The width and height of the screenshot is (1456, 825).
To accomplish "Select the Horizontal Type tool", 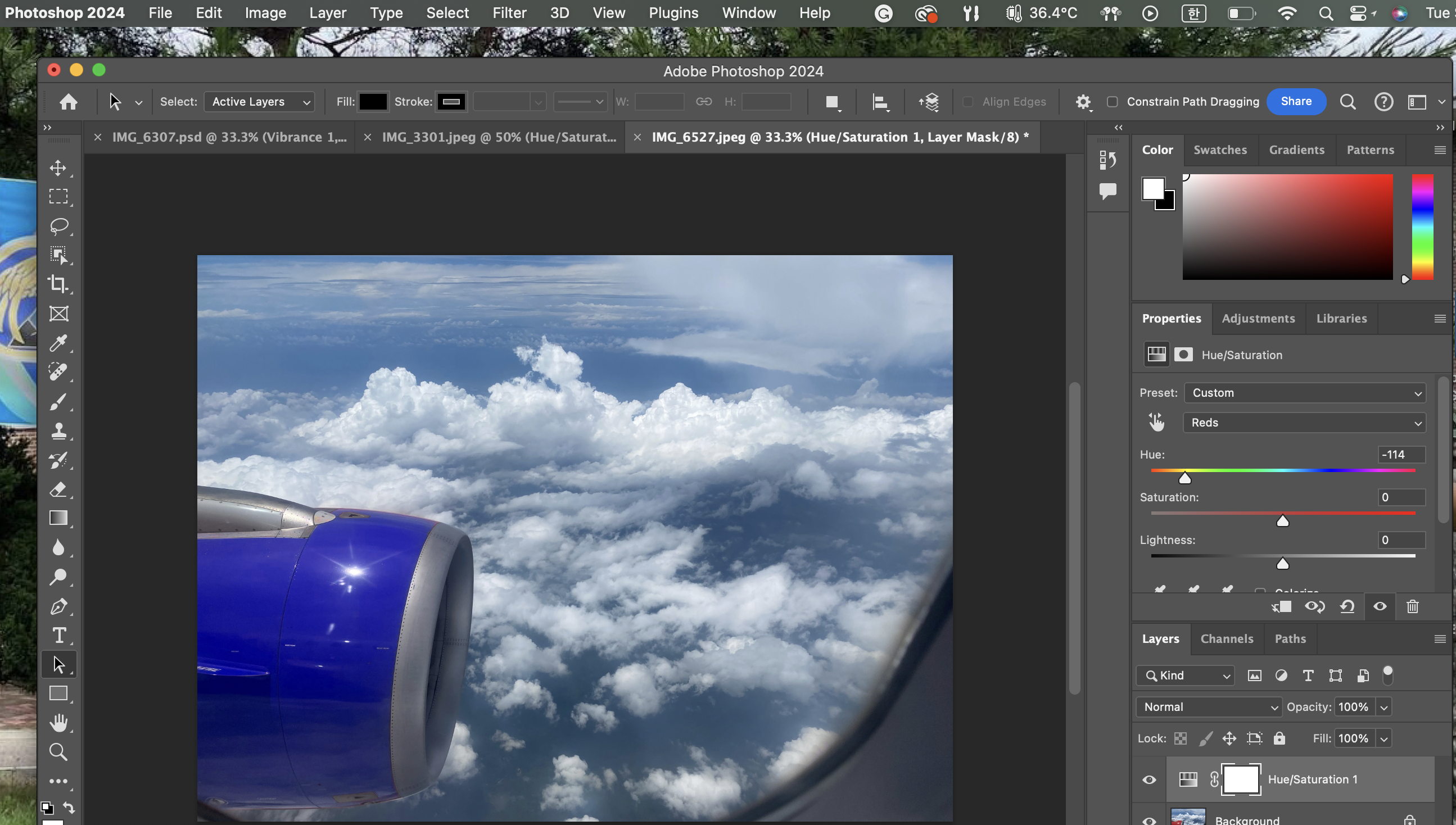I will click(58, 635).
